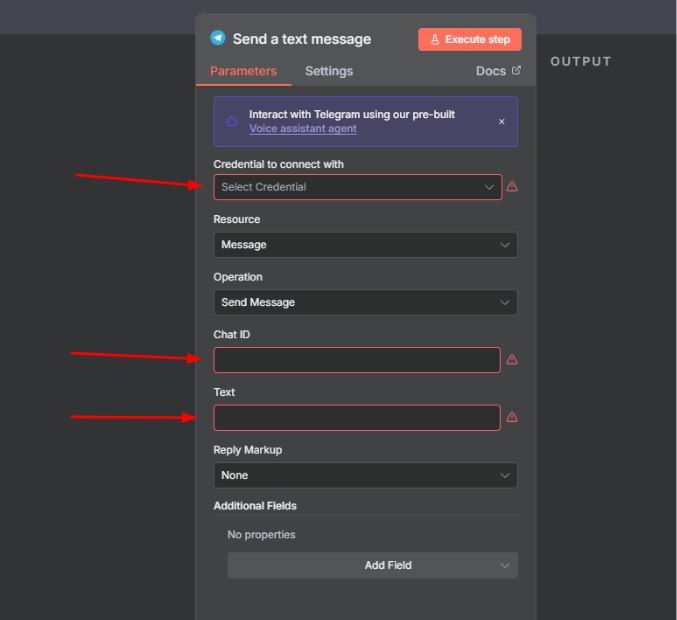Open the Operation dropdown showing Send Message
The width and height of the screenshot is (677, 620).
(365, 302)
